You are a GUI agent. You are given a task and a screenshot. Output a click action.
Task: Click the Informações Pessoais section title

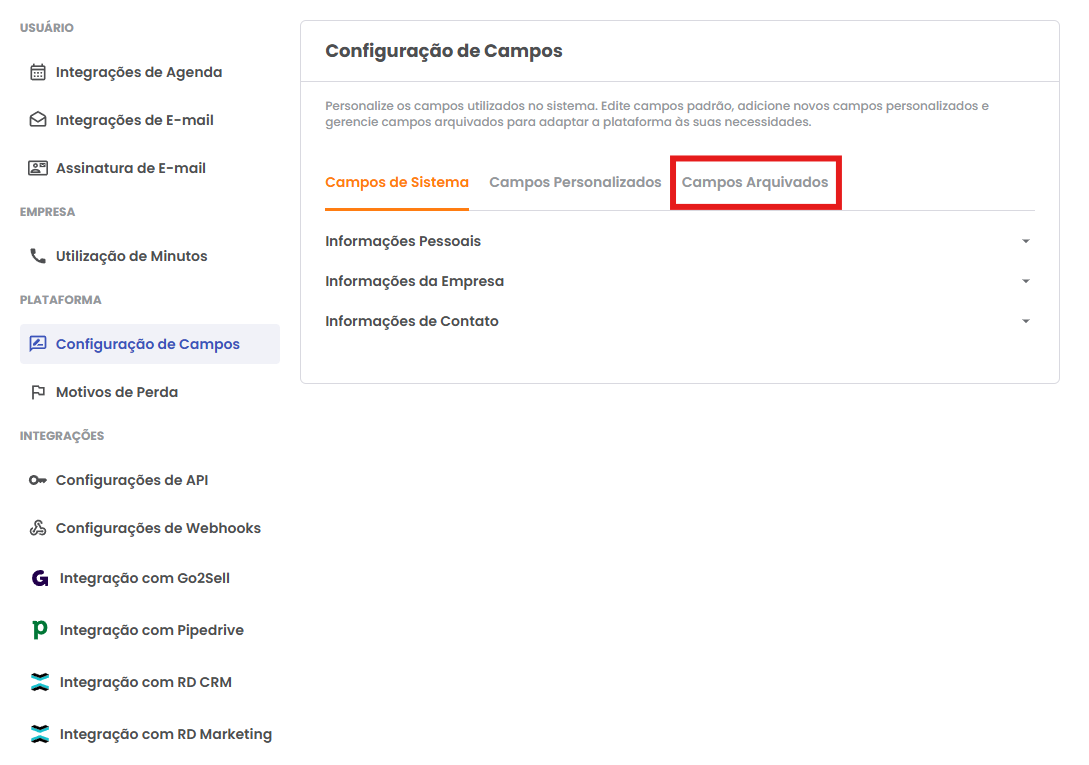point(403,241)
